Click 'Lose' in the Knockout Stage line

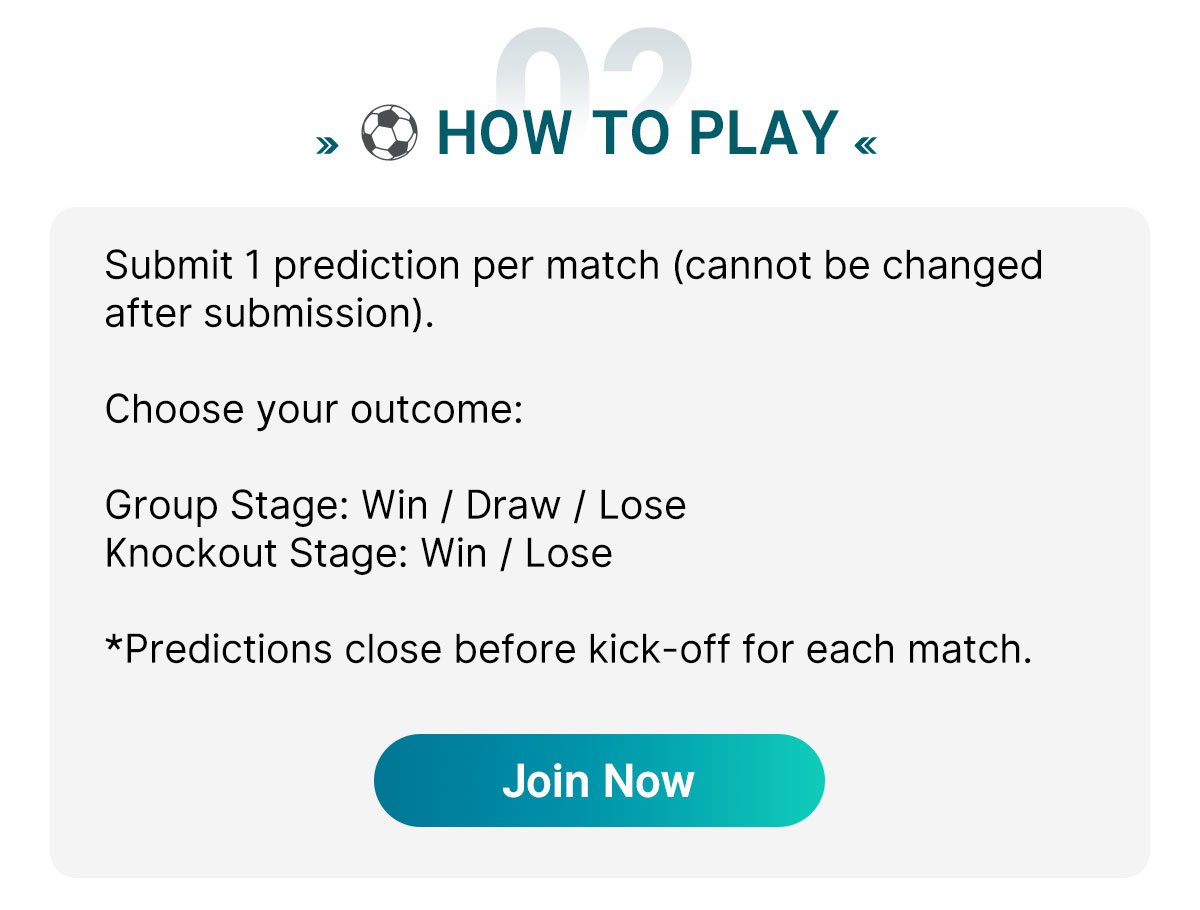569,553
